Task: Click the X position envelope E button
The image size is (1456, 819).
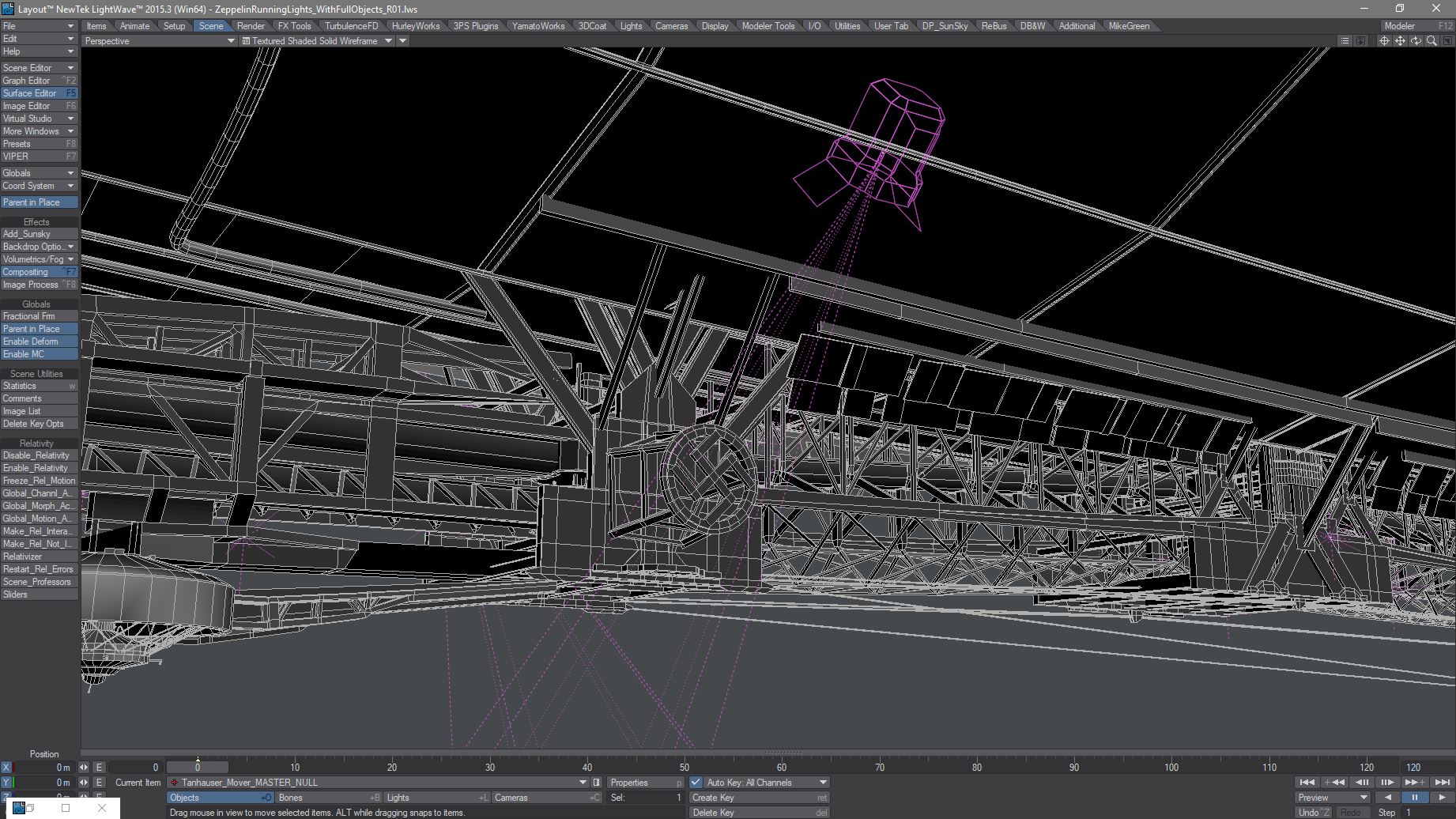Action: pos(99,768)
